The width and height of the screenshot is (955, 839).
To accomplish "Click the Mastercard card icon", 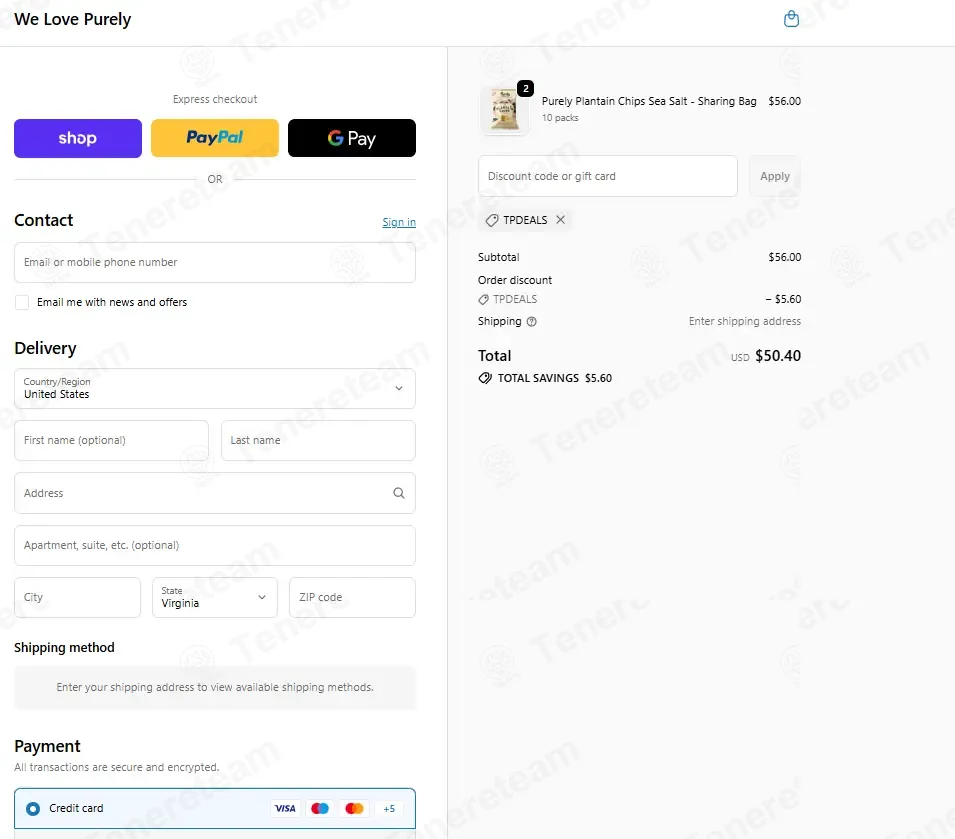I will [x=354, y=809].
